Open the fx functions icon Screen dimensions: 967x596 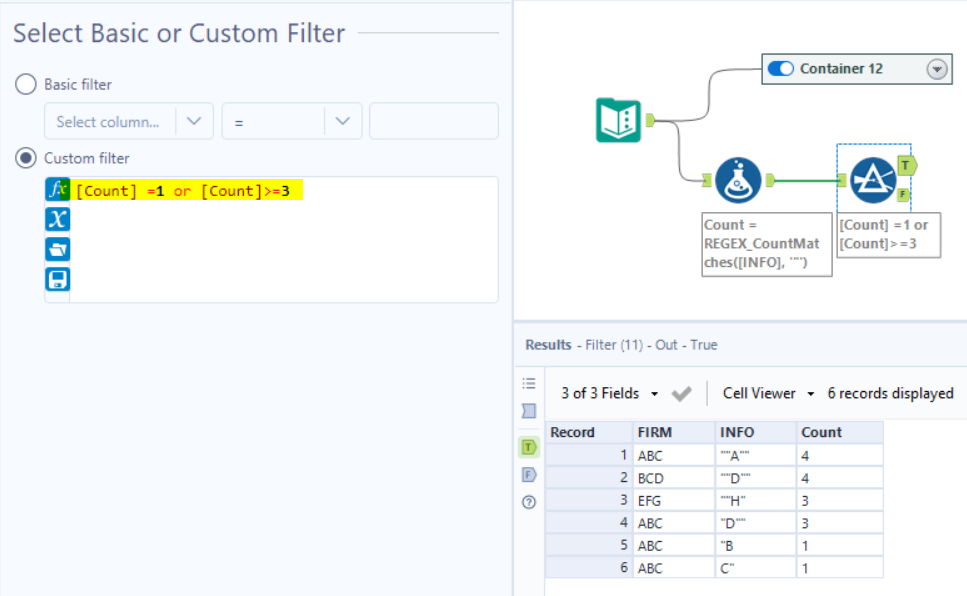(57, 189)
